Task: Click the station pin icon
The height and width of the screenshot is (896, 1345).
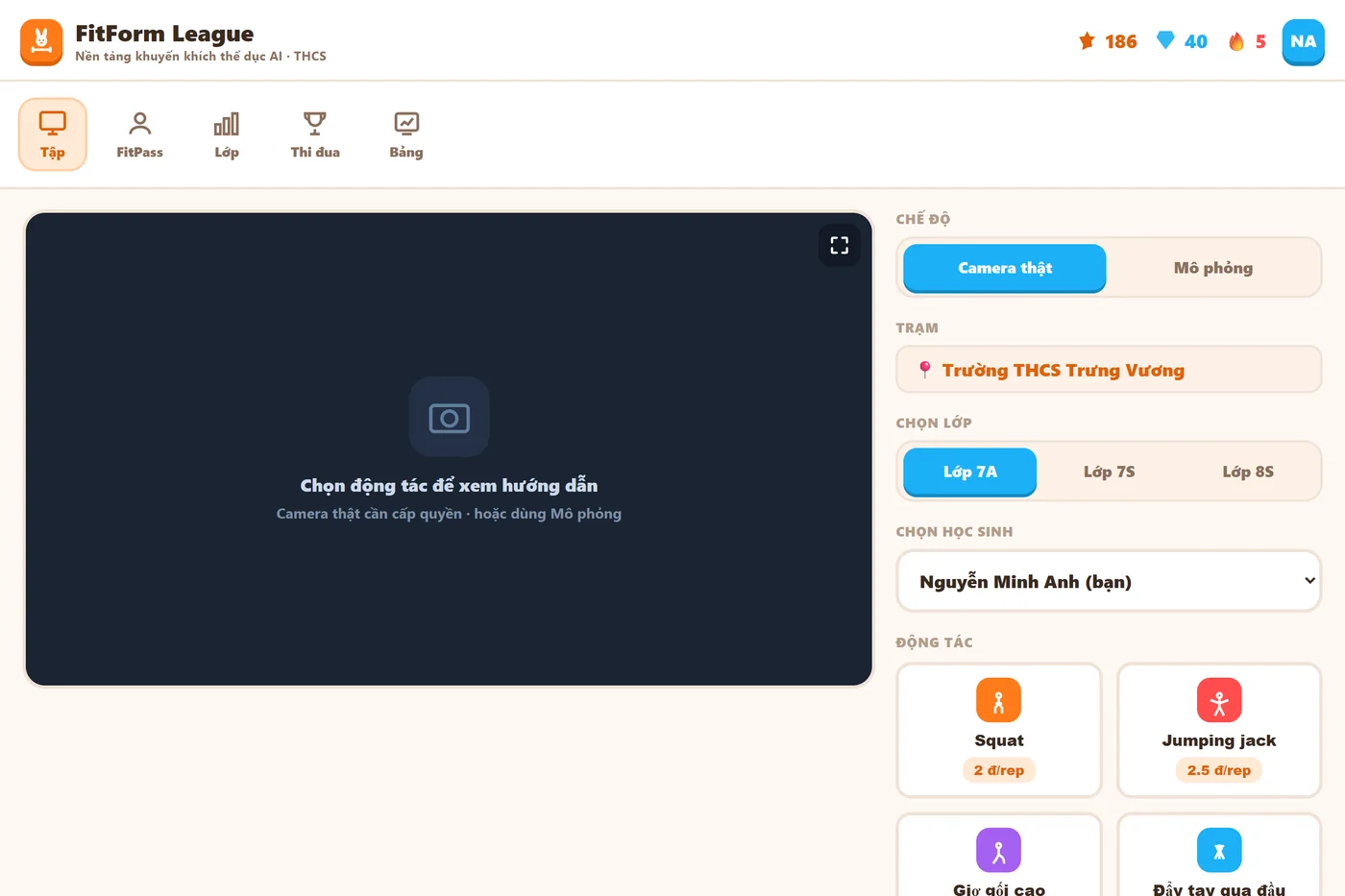Action: coord(925,370)
